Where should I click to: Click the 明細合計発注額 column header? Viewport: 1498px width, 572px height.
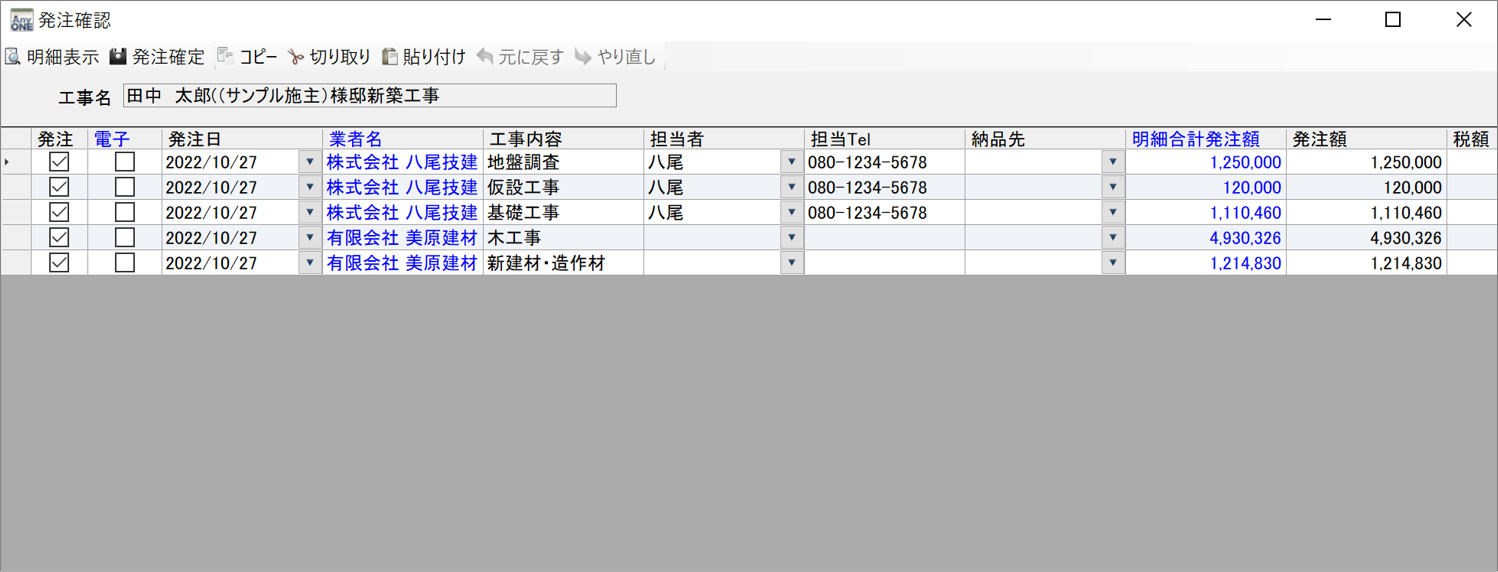coord(1195,139)
